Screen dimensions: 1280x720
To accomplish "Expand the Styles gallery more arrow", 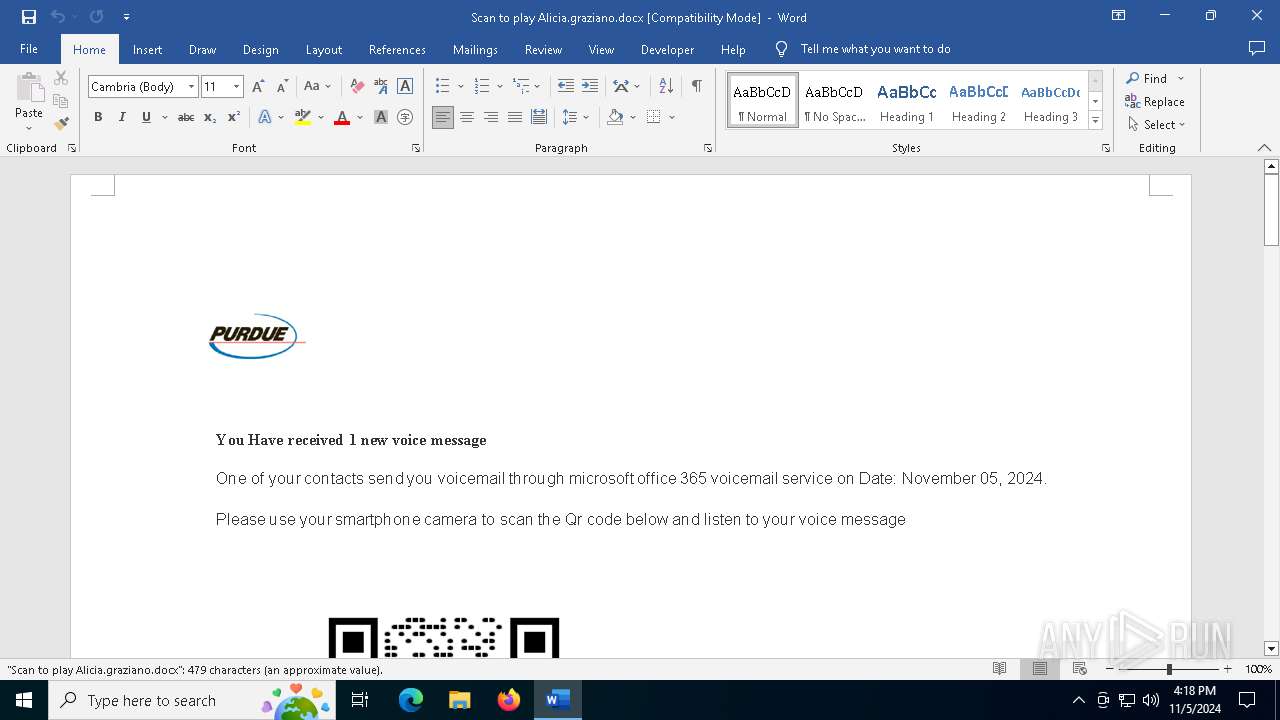I will click(1095, 121).
